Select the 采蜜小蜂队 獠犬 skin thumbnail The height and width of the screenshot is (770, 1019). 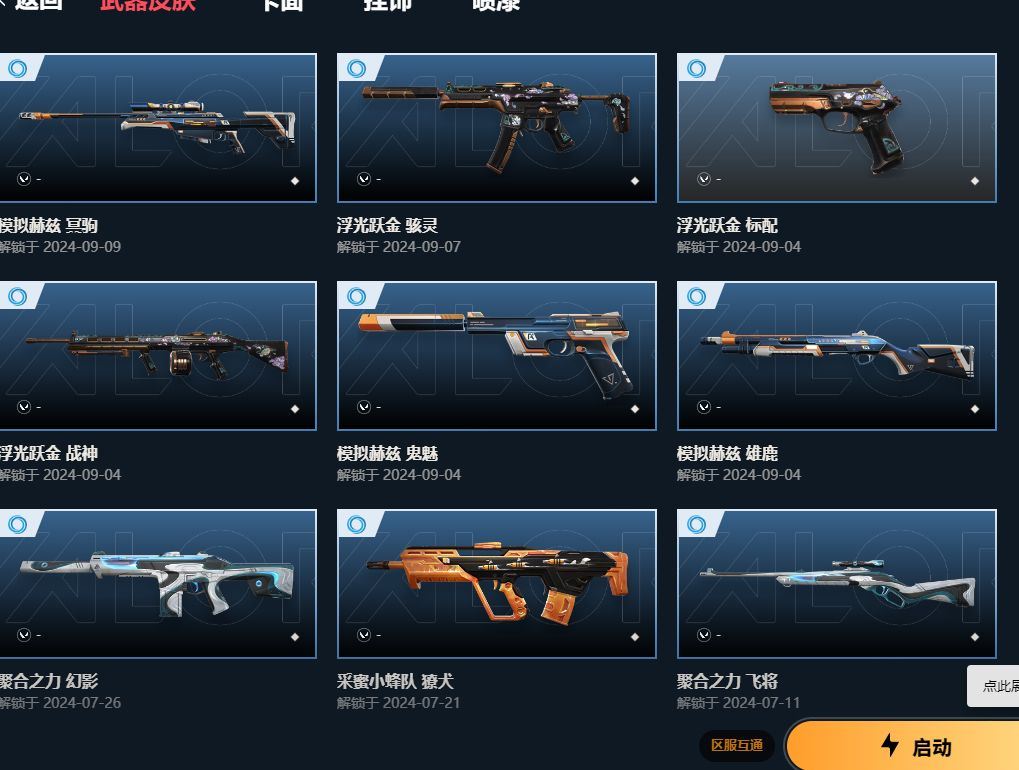point(497,584)
